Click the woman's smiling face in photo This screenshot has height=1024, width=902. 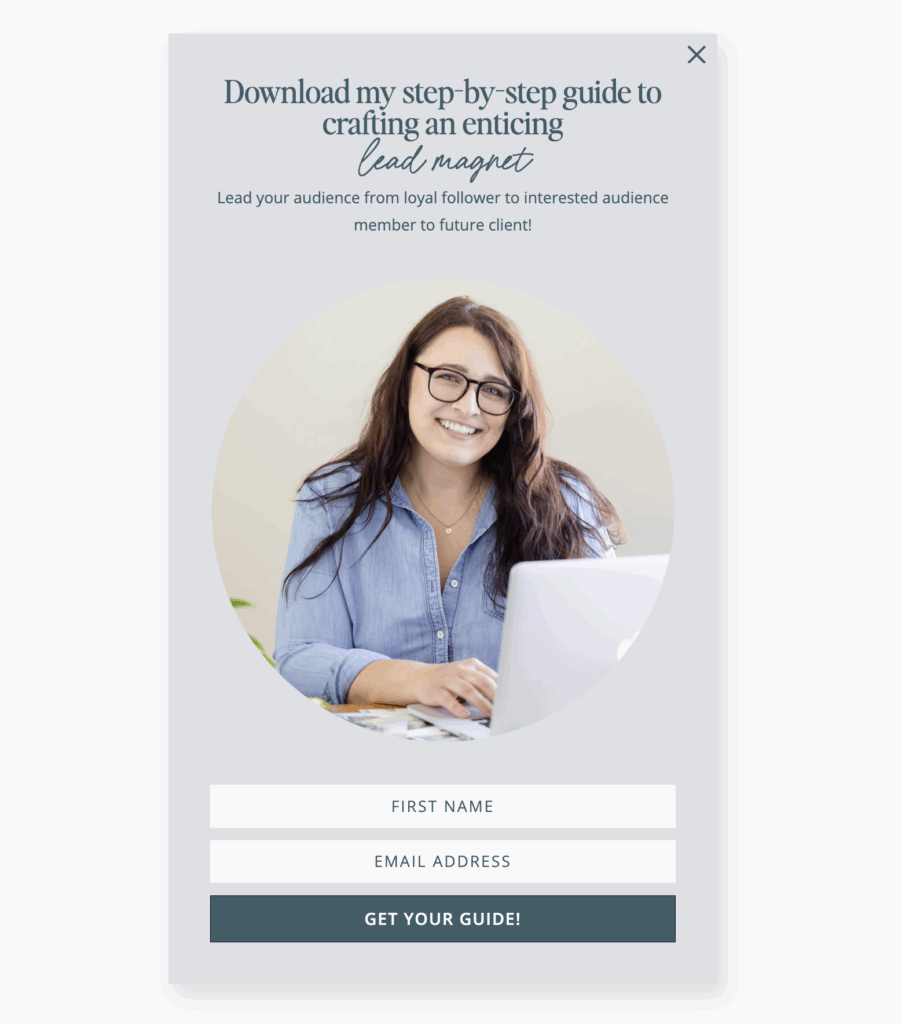pyautogui.click(x=460, y=398)
